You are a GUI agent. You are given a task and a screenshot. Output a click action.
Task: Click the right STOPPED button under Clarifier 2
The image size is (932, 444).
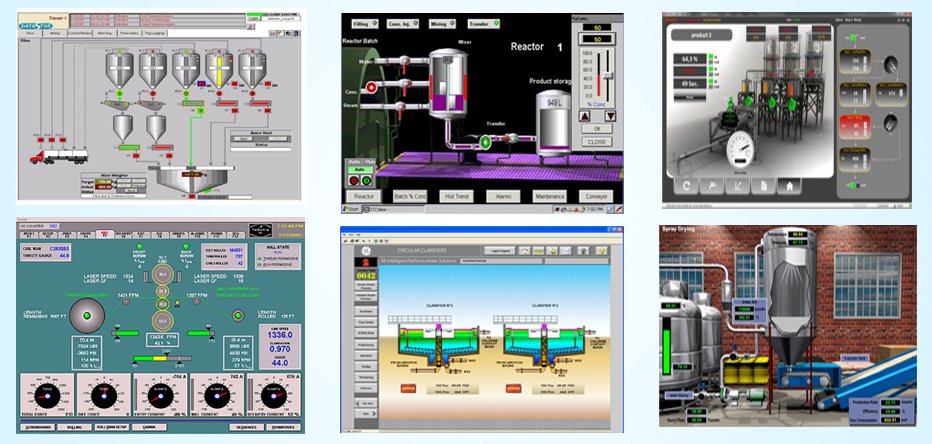coord(512,388)
